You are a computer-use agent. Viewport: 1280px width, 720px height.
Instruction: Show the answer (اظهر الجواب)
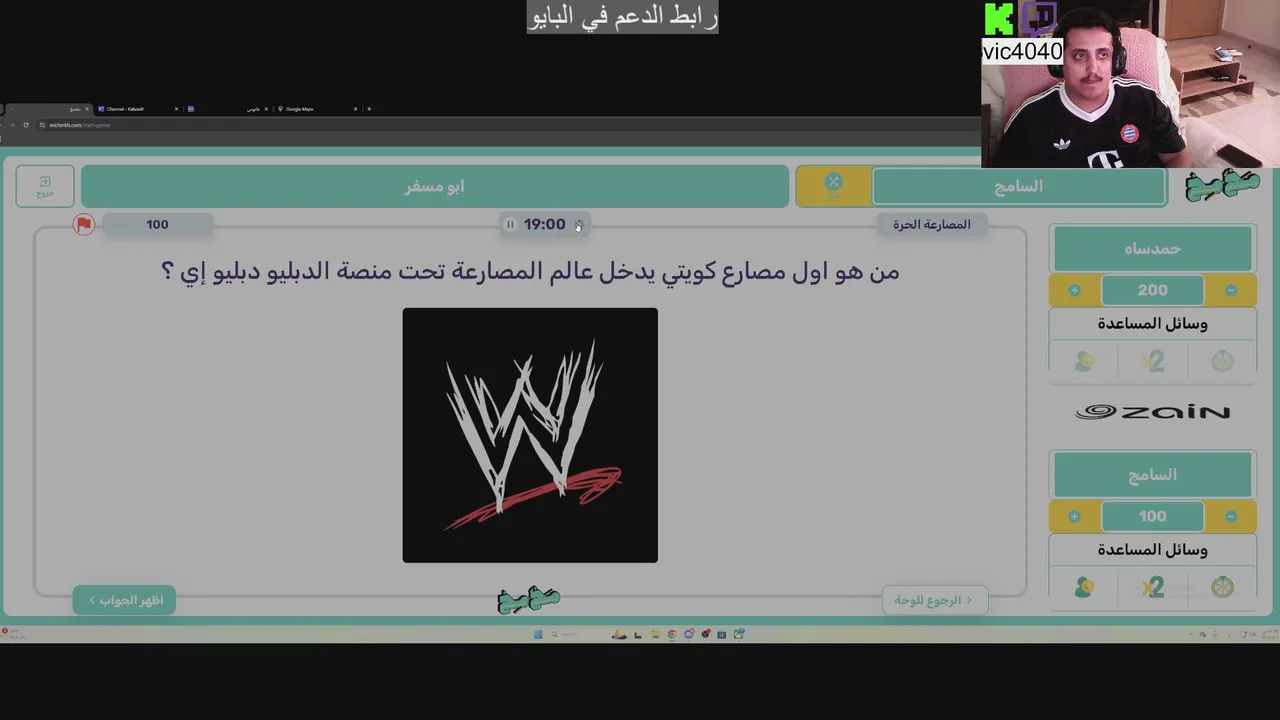[x=124, y=600]
